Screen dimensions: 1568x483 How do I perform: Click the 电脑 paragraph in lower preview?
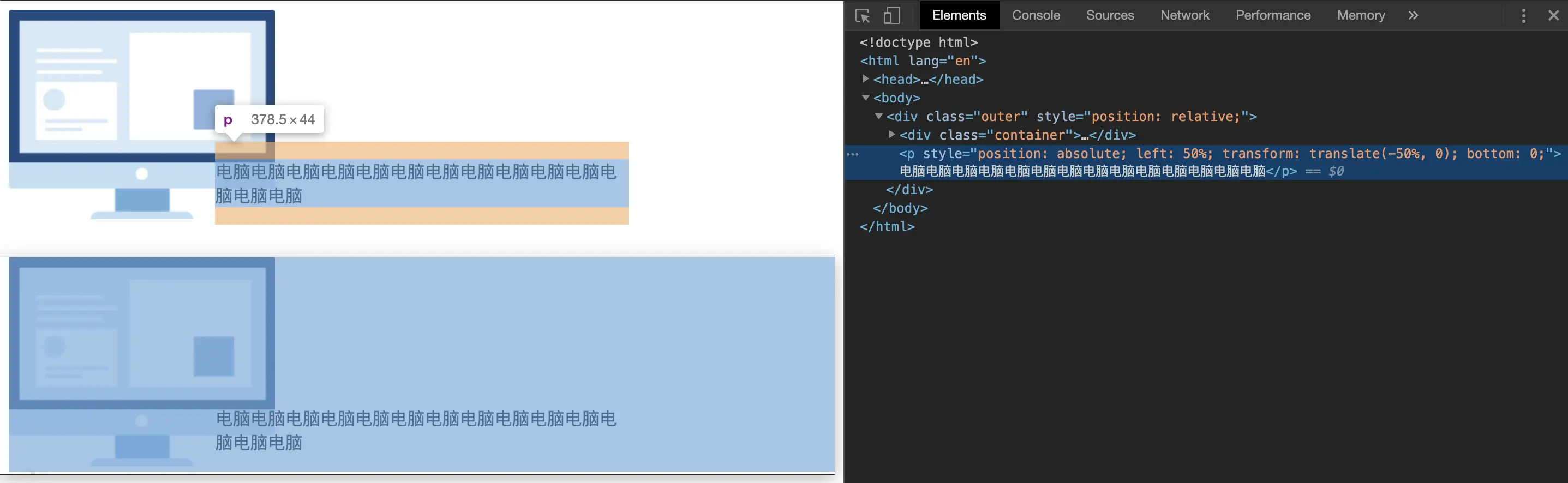[416, 430]
